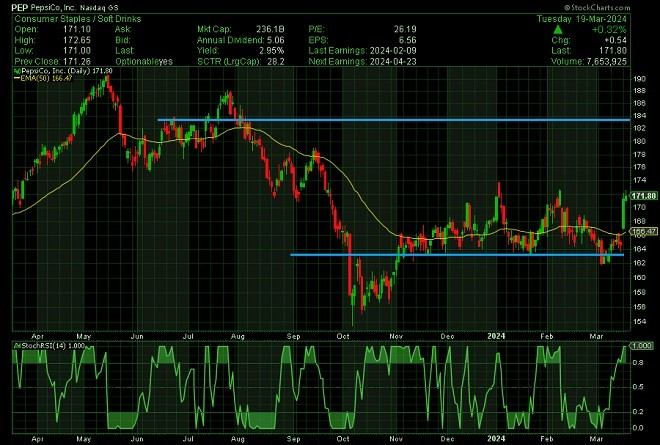
Task: Click the upper blue resistance line near 184
Action: pyautogui.click(x=394, y=120)
